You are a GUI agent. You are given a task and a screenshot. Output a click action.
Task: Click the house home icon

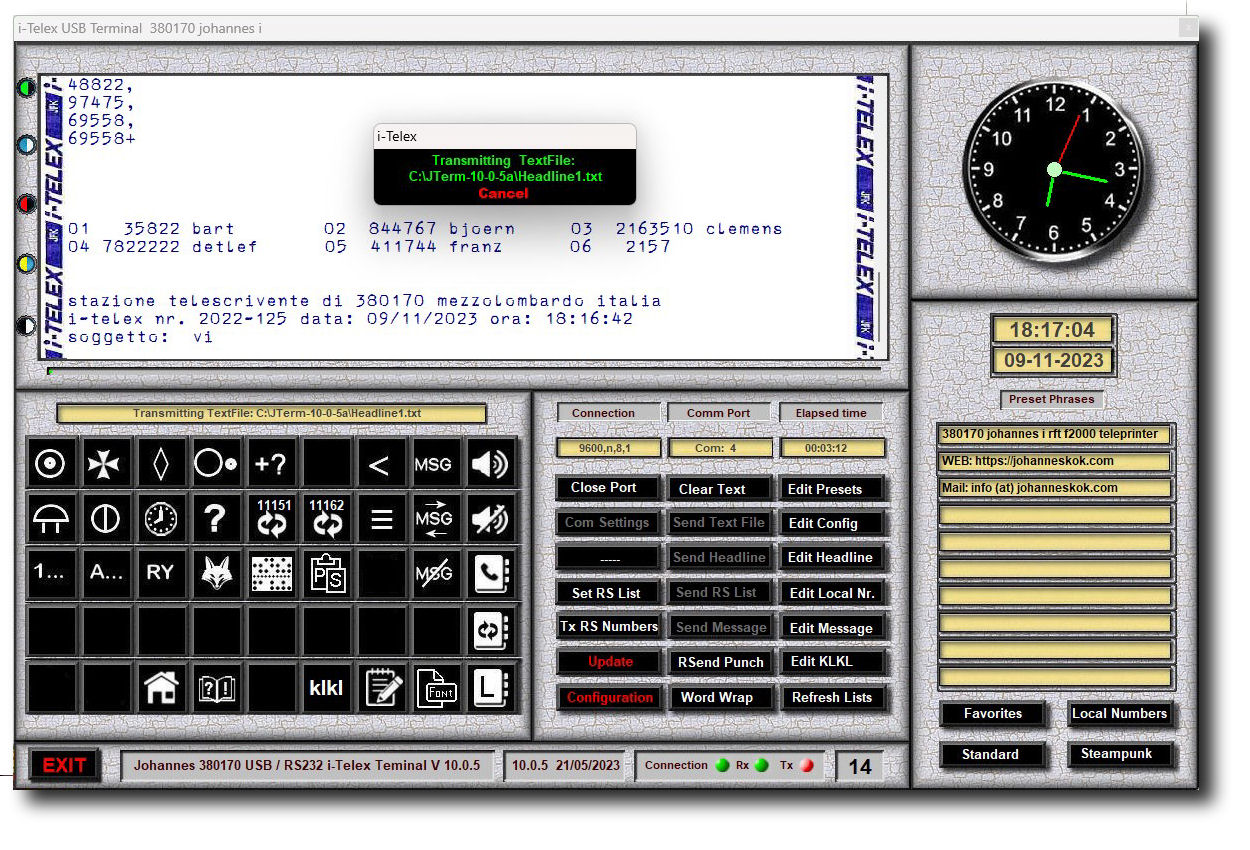pyautogui.click(x=161, y=687)
